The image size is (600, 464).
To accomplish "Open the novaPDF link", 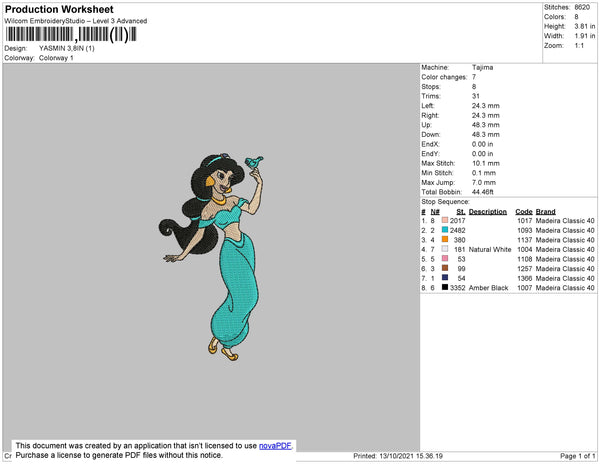I will (275, 446).
